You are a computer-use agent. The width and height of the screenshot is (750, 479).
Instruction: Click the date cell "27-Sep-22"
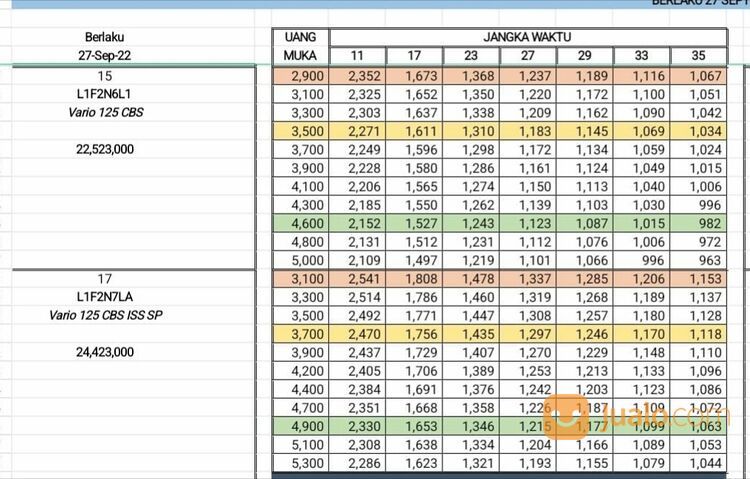point(104,56)
